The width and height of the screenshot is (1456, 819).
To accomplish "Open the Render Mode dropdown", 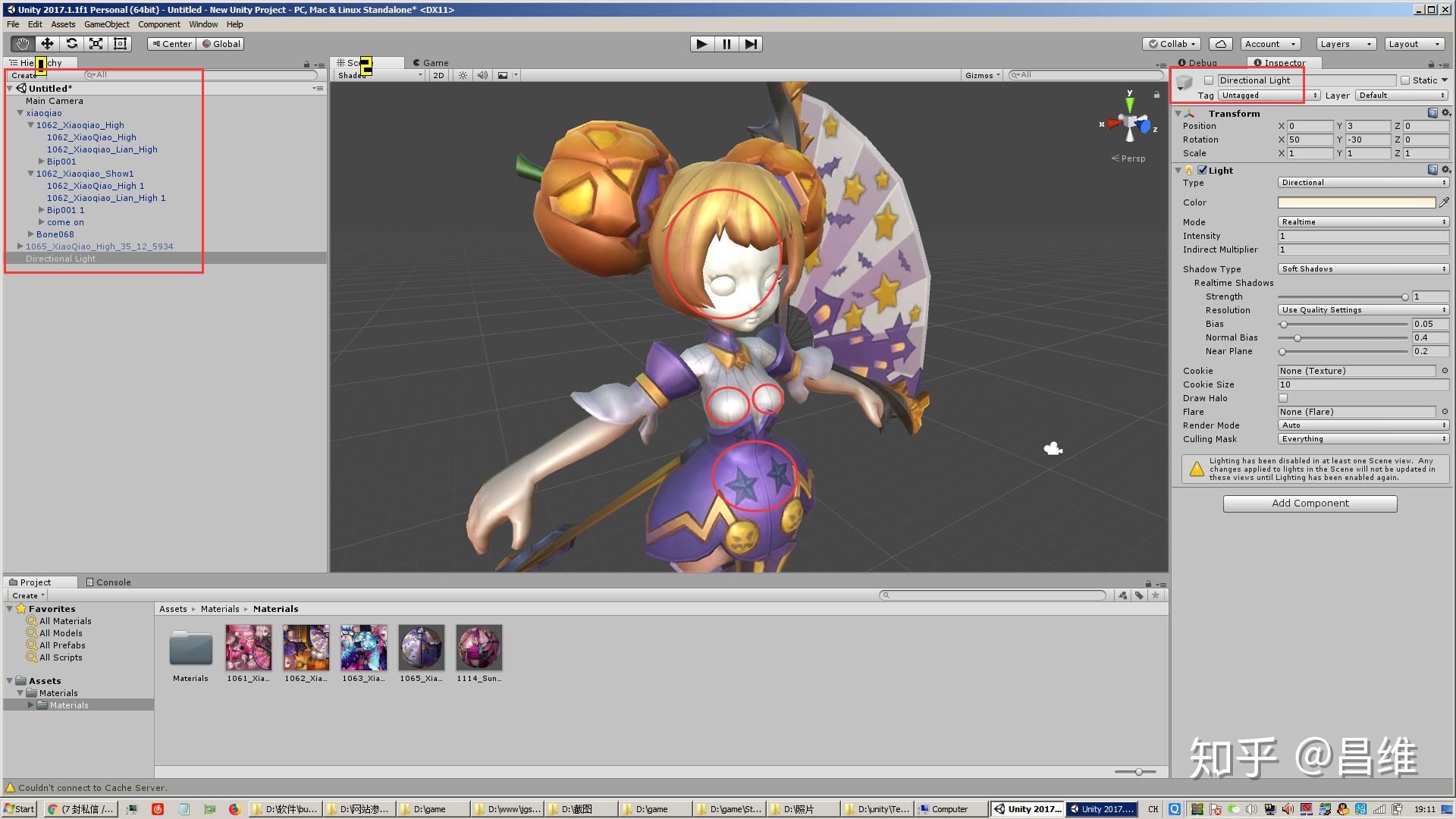I will (1363, 425).
